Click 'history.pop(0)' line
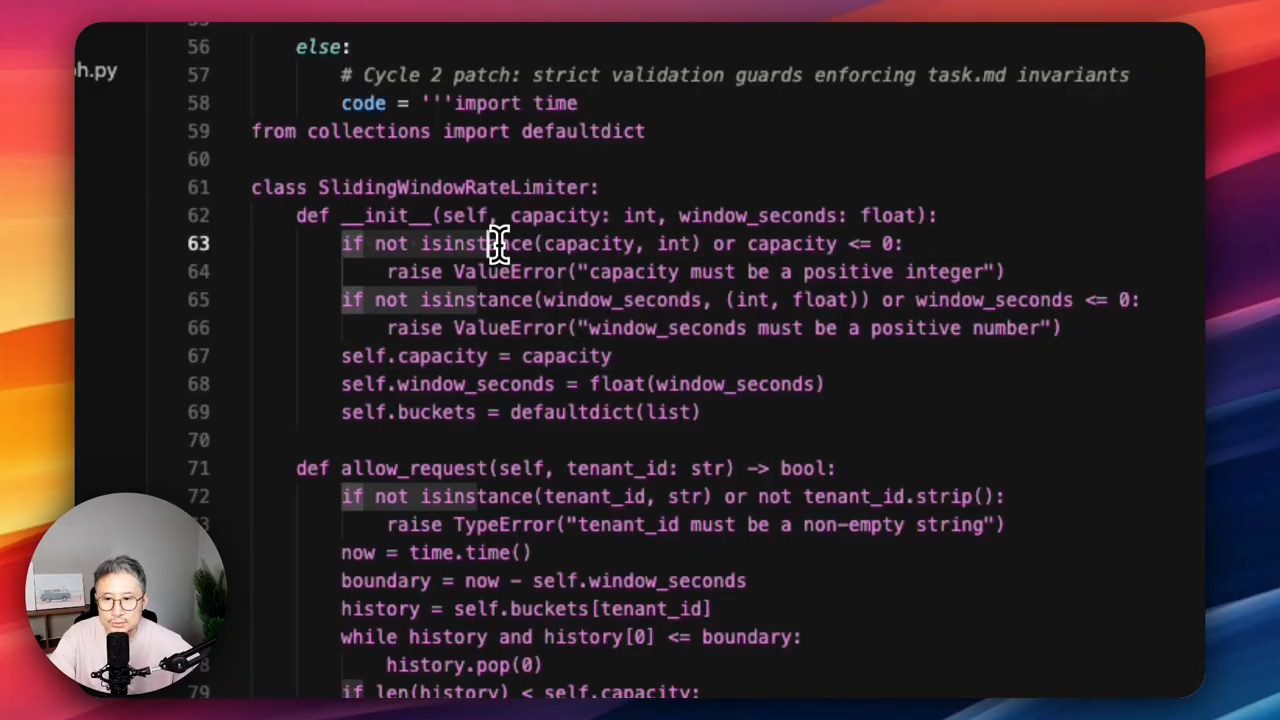This screenshot has height=720, width=1280. coord(464,665)
